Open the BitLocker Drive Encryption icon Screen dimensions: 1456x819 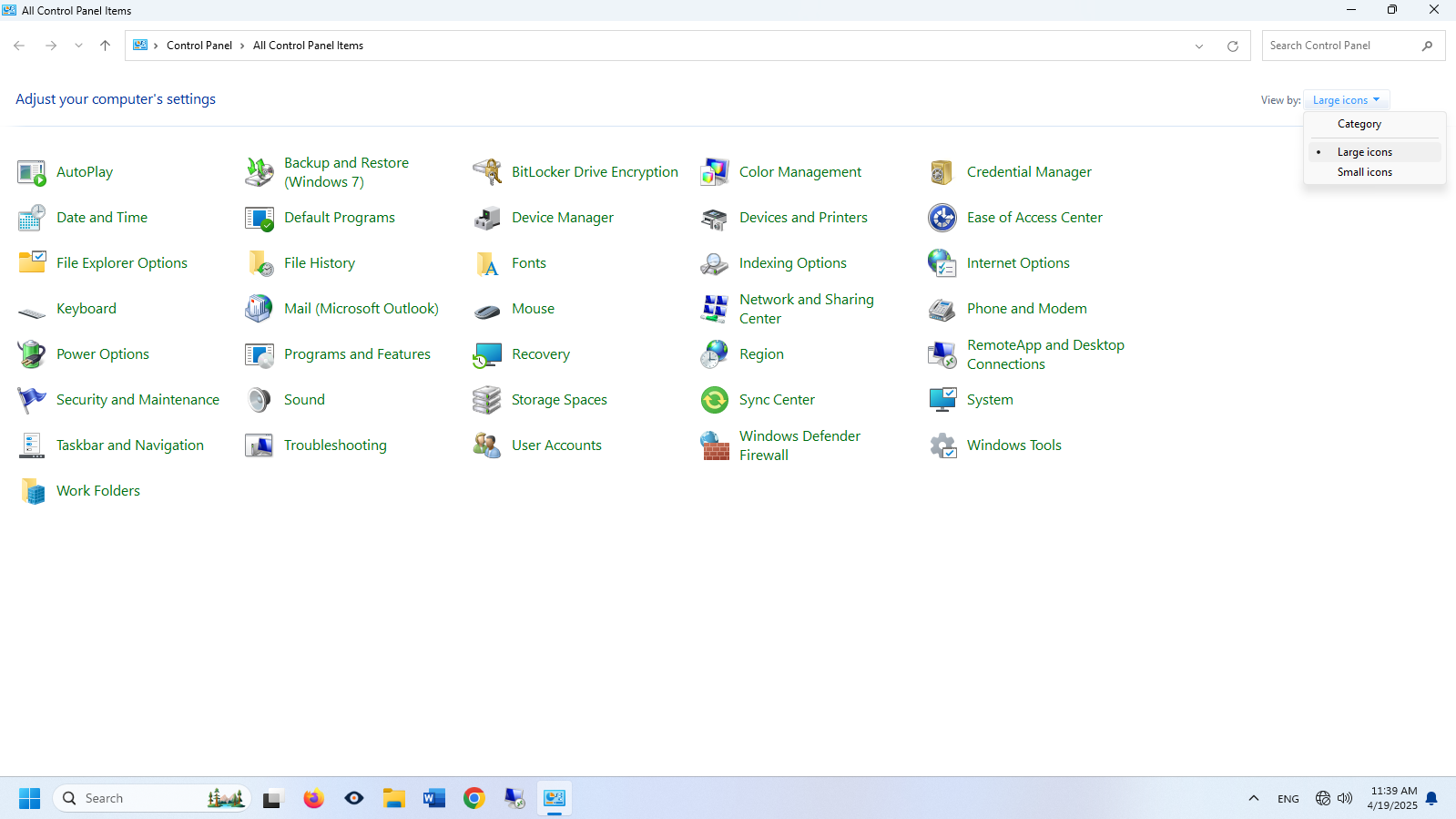(x=487, y=172)
